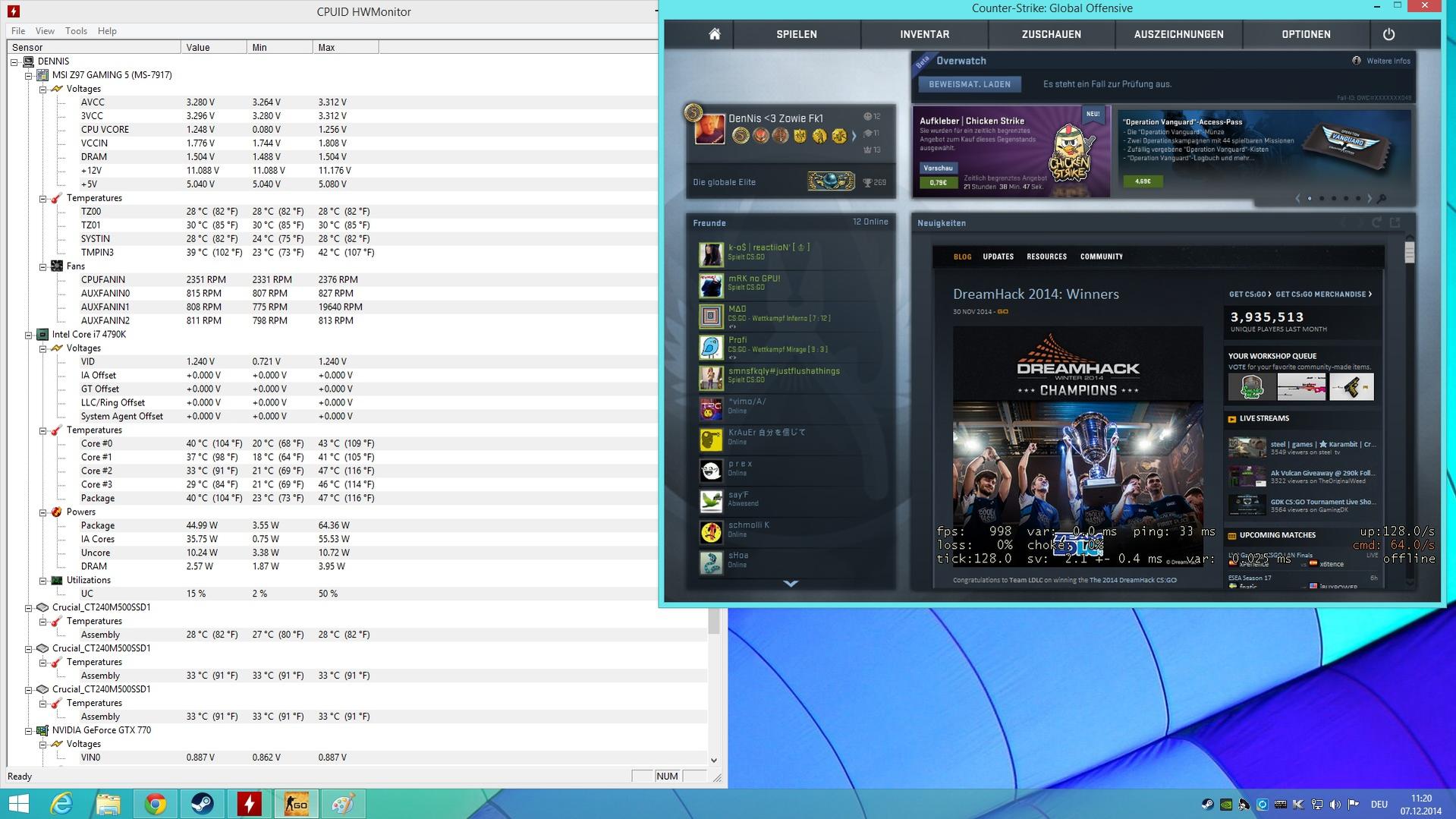Collapse the Utilizations section

(x=43, y=581)
